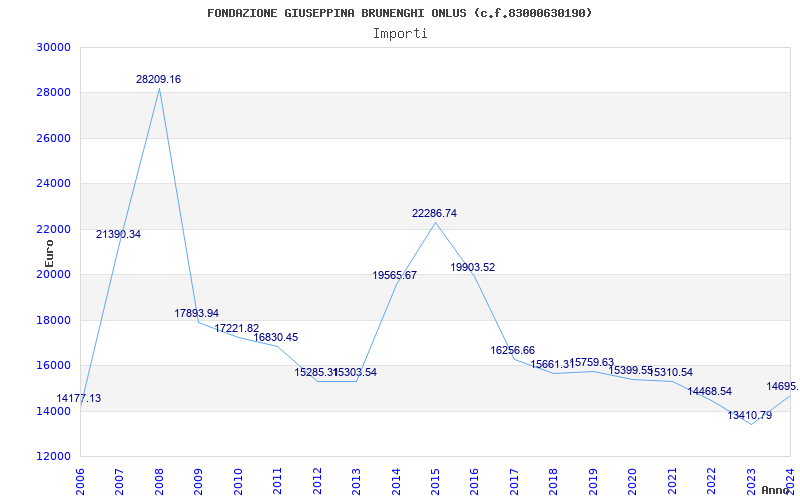Image resolution: width=800 pixels, height=500 pixels.
Task: Click x-axis year 2021
Action: (672, 482)
